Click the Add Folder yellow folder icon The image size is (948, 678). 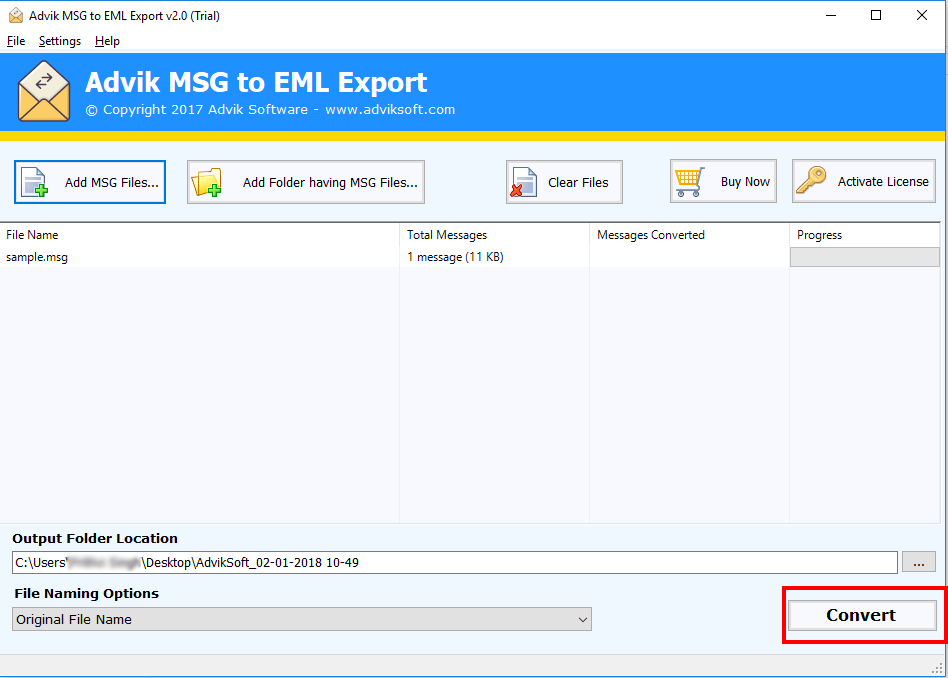[x=207, y=182]
